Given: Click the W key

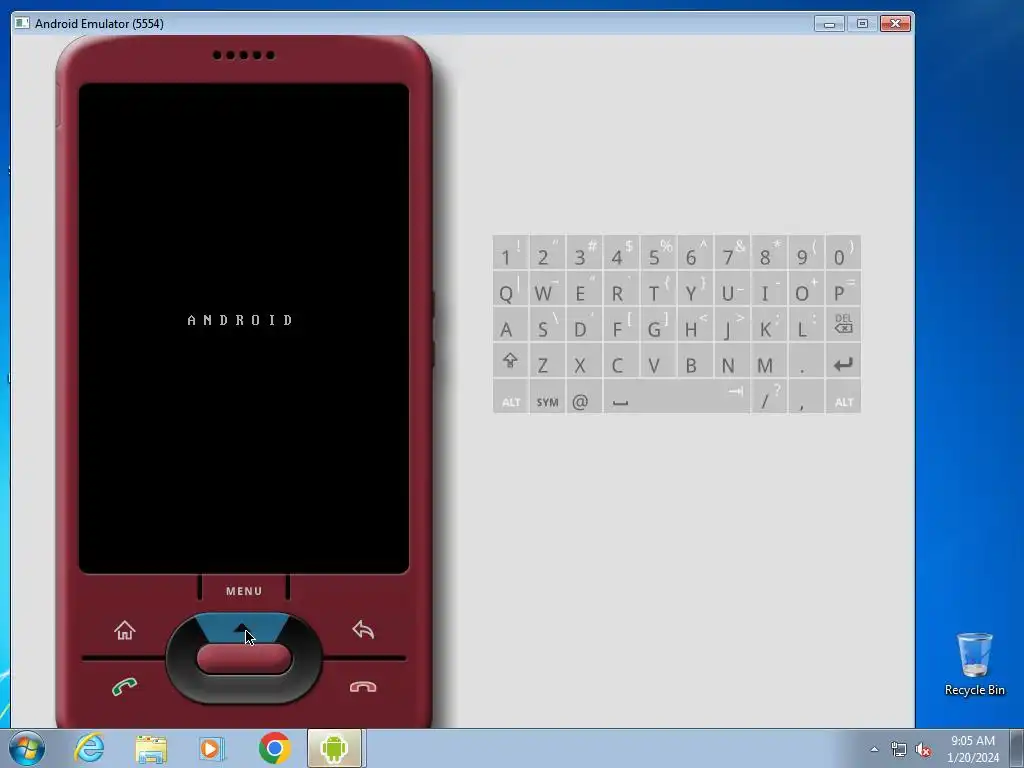Looking at the screenshot, I should tap(547, 289).
